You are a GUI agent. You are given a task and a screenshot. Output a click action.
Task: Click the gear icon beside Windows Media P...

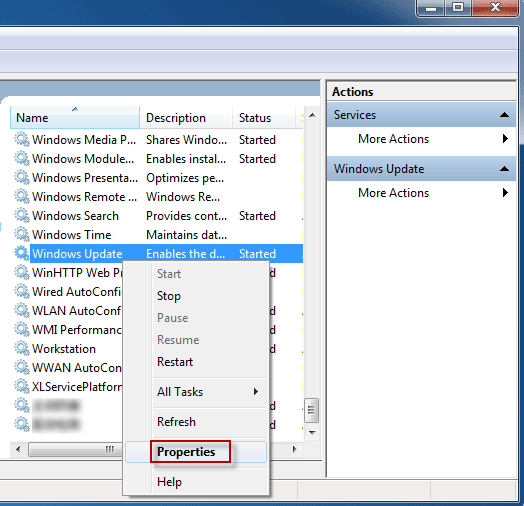tap(22, 139)
